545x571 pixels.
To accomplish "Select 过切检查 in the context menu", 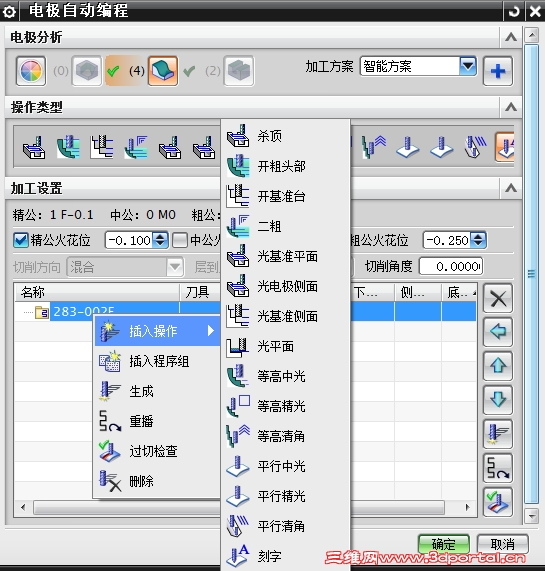I will 157,451.
